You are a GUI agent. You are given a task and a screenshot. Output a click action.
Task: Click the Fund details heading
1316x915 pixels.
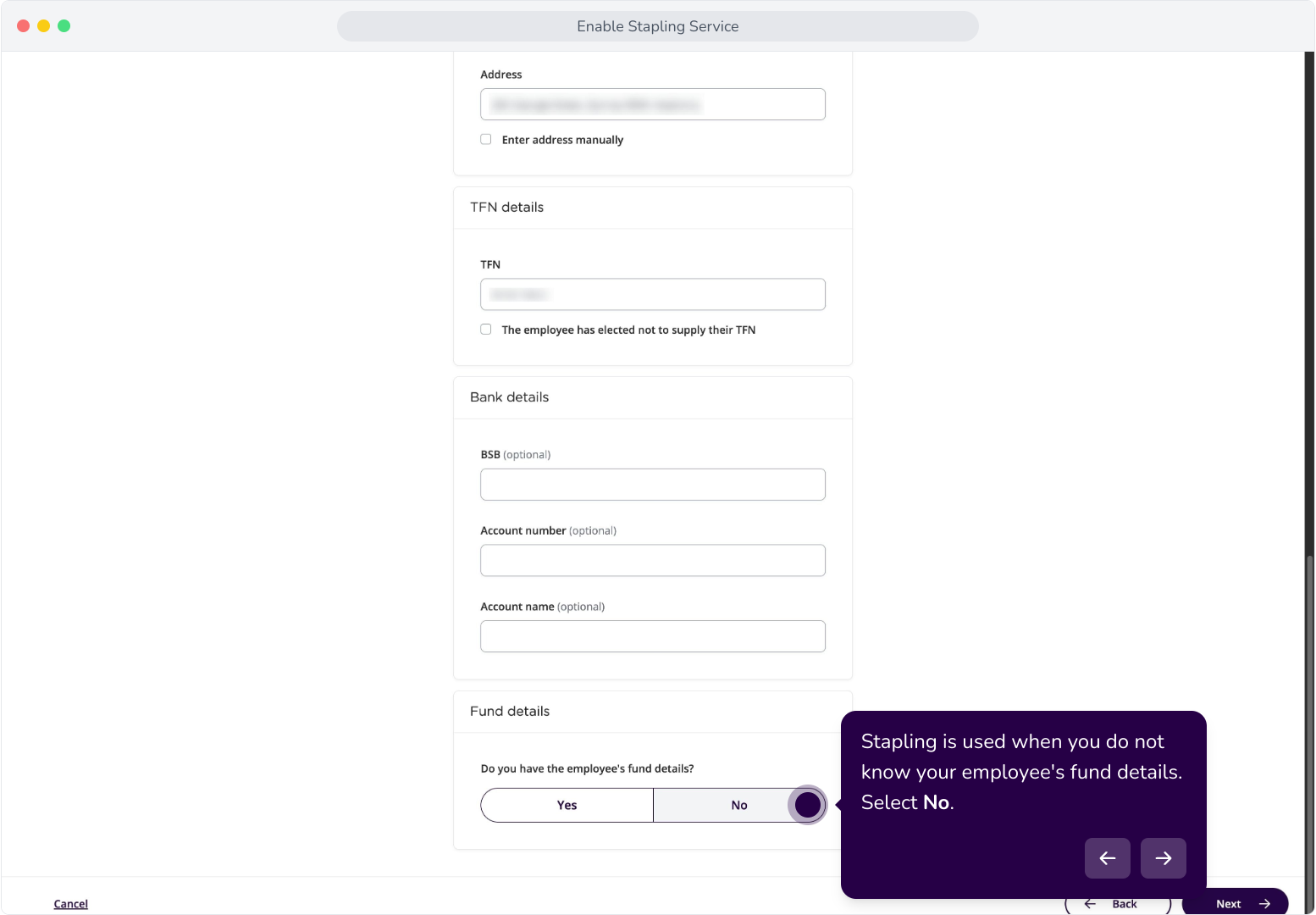(x=510, y=711)
